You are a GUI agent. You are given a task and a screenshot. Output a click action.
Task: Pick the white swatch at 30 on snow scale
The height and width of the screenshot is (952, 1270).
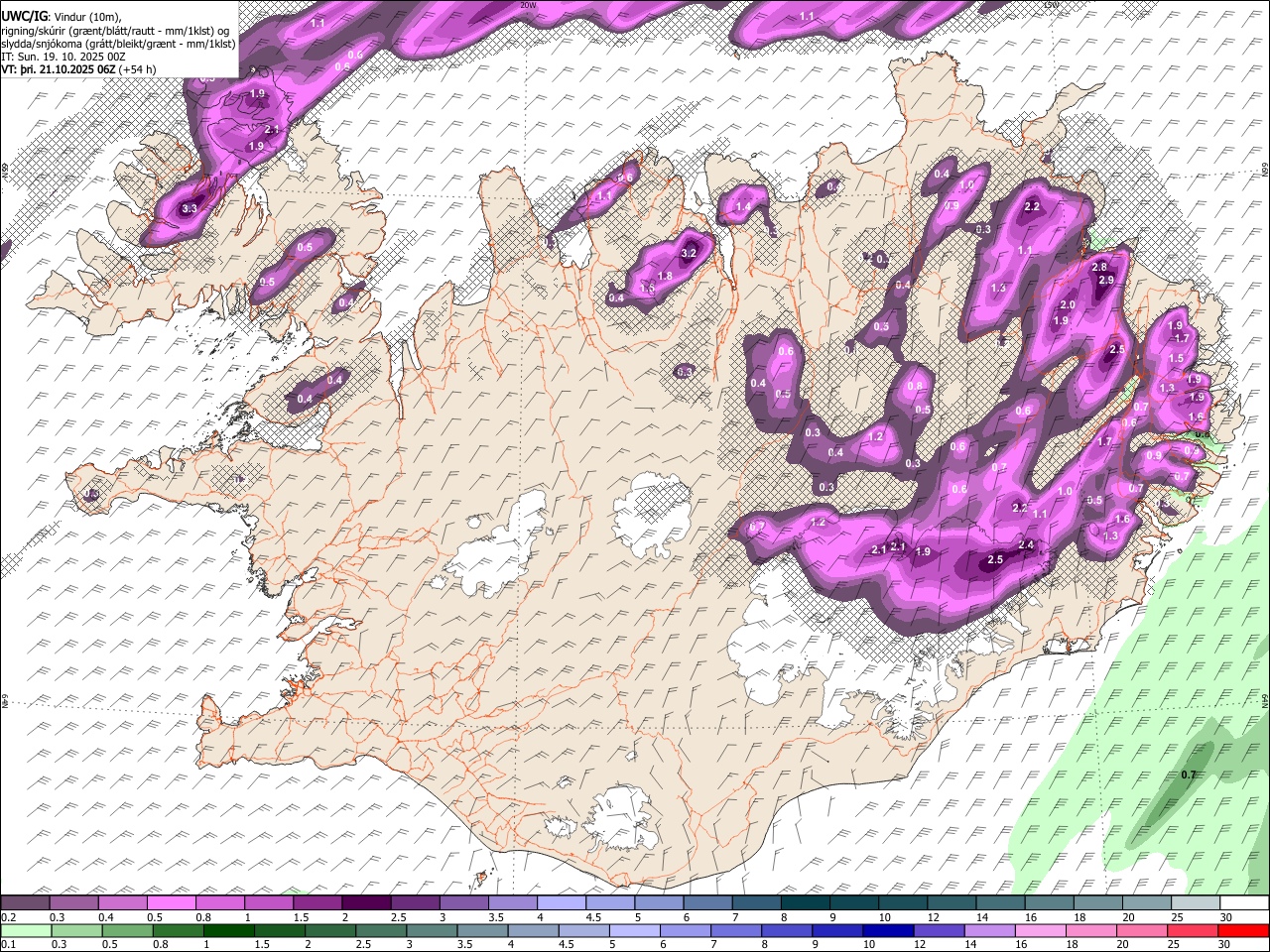(x=1244, y=903)
